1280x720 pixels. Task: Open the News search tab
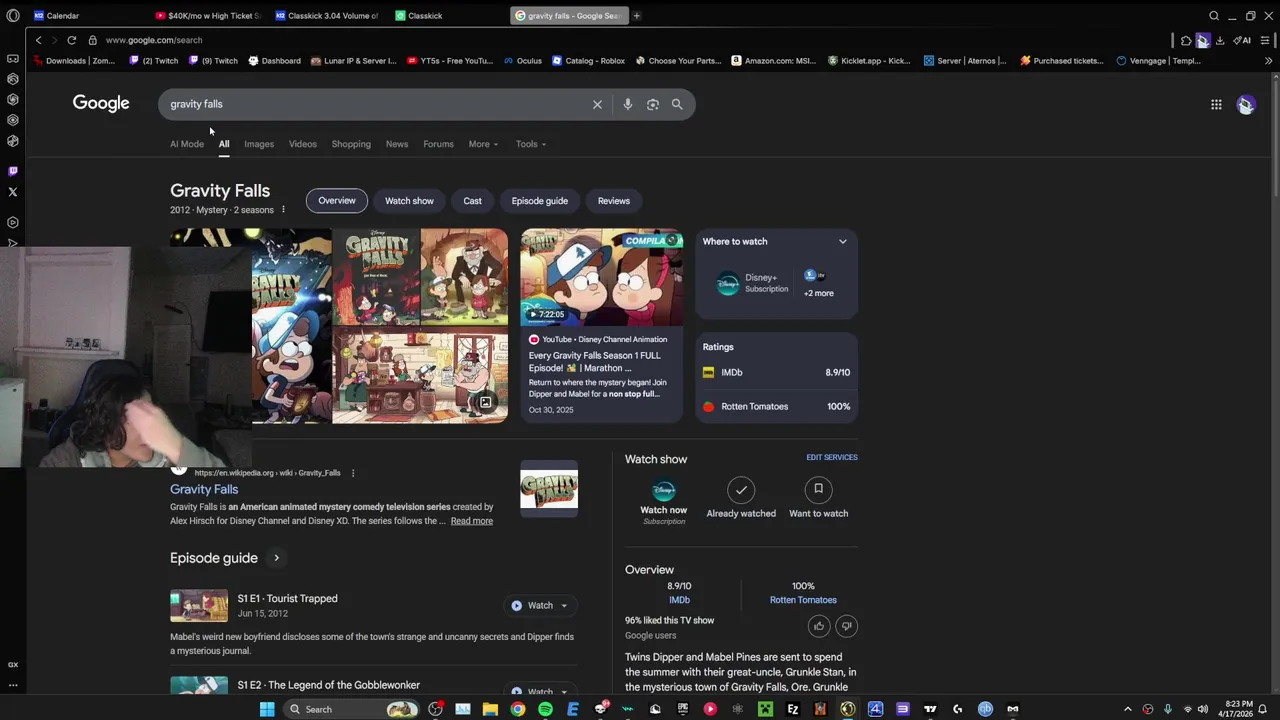(397, 144)
